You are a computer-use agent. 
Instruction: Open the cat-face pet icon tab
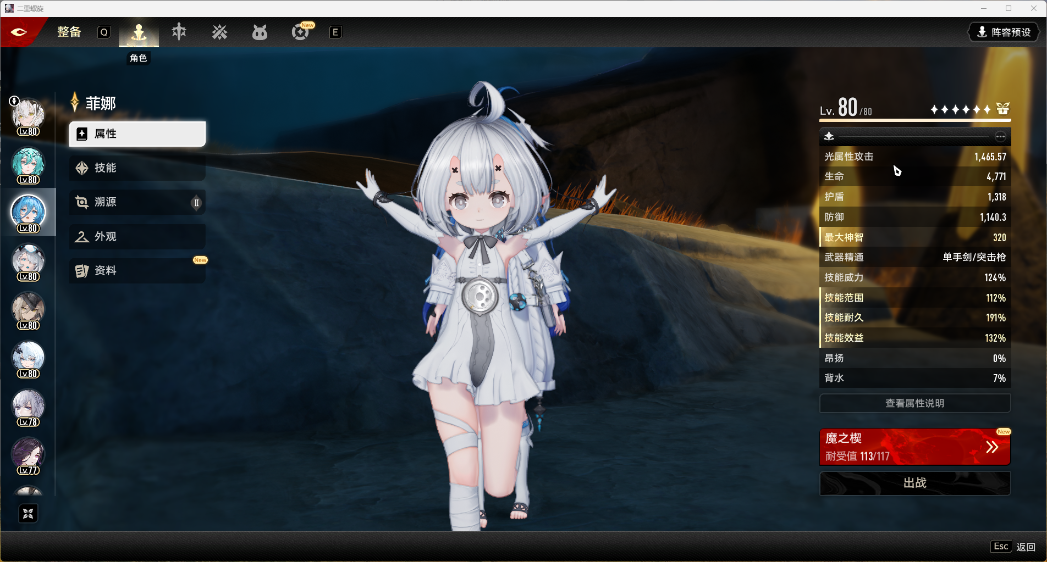click(x=259, y=32)
